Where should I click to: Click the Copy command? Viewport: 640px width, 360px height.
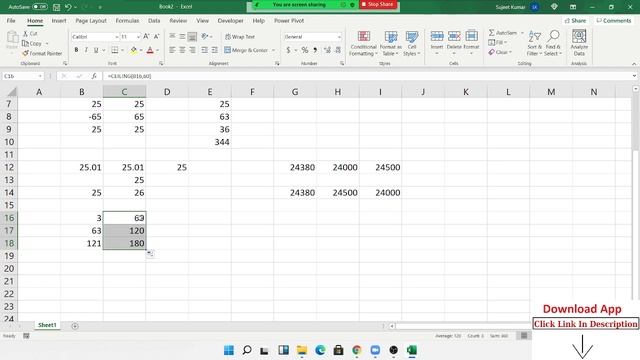pyautogui.click(x=32, y=43)
